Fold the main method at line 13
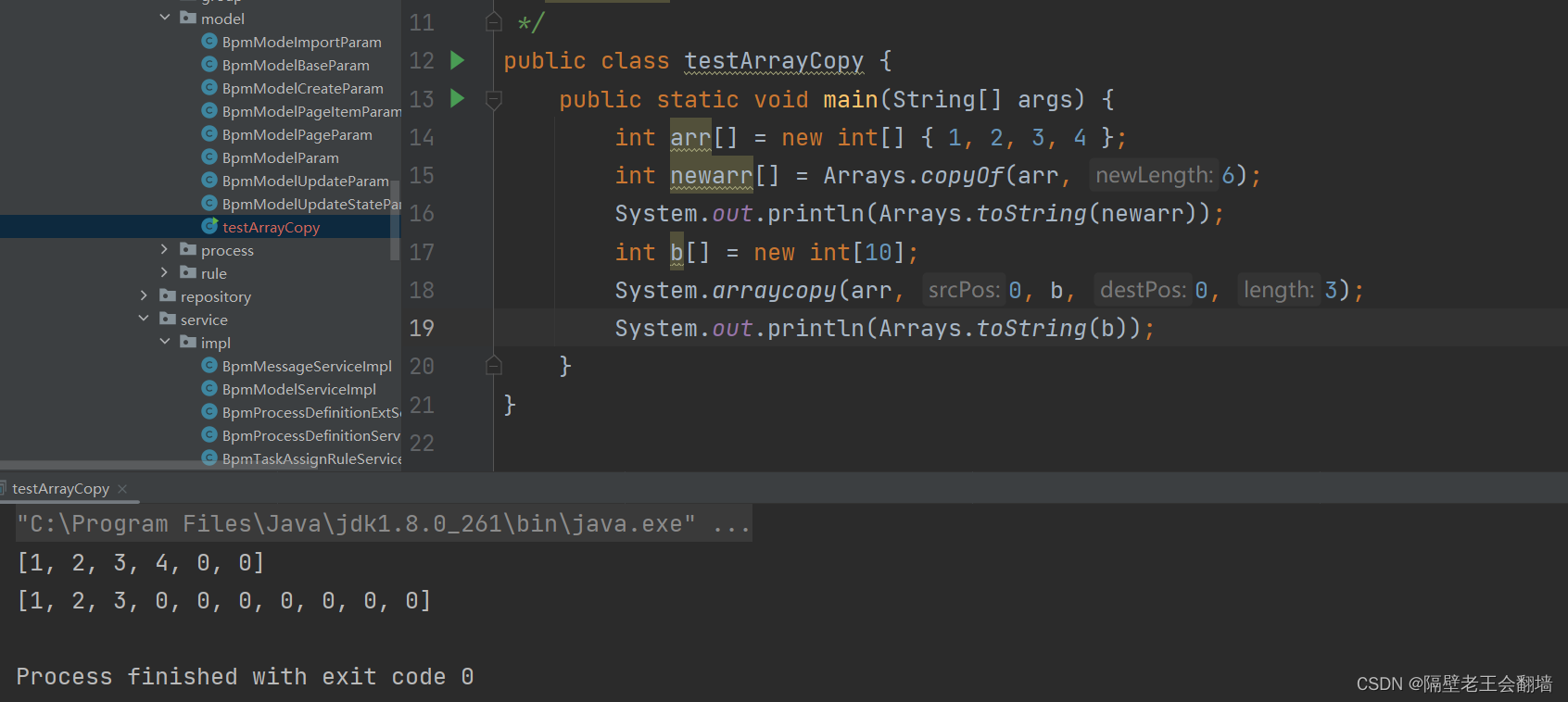 pyautogui.click(x=494, y=99)
